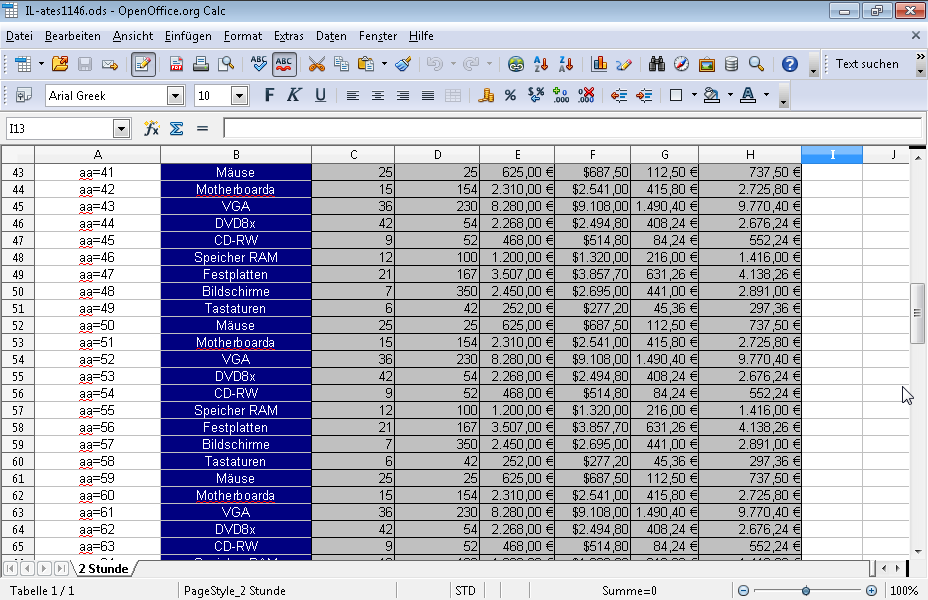Click the formula input line
This screenshot has height=600, width=928.
coord(572,128)
